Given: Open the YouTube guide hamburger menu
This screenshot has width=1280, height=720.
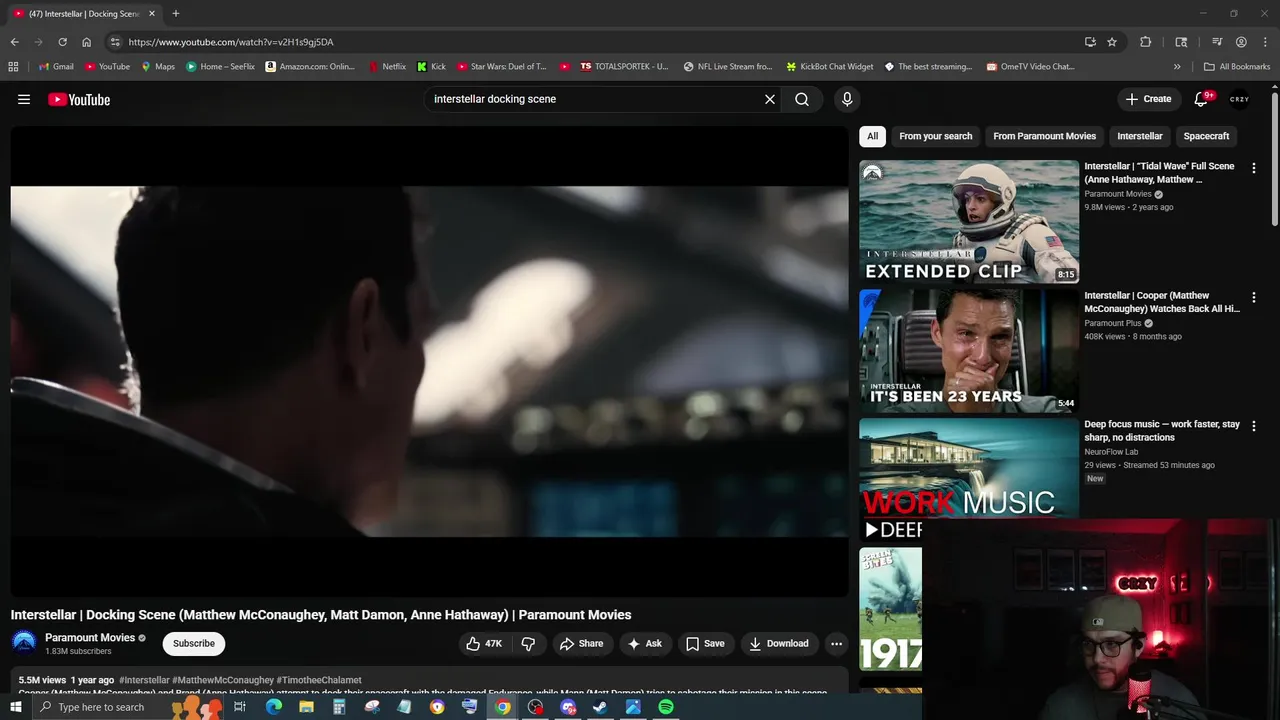Looking at the screenshot, I should [24, 99].
